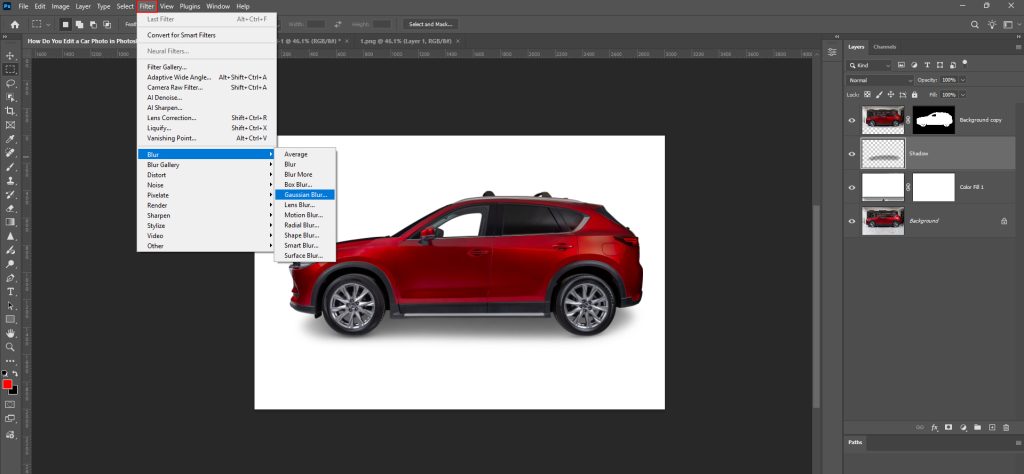
Task: Hide the Background copy layer
Action: pyautogui.click(x=852, y=120)
